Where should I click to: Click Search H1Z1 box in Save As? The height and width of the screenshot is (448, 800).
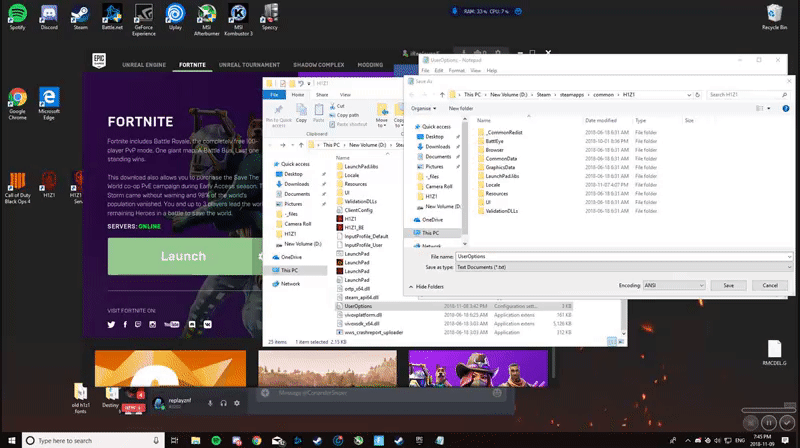tap(747, 94)
